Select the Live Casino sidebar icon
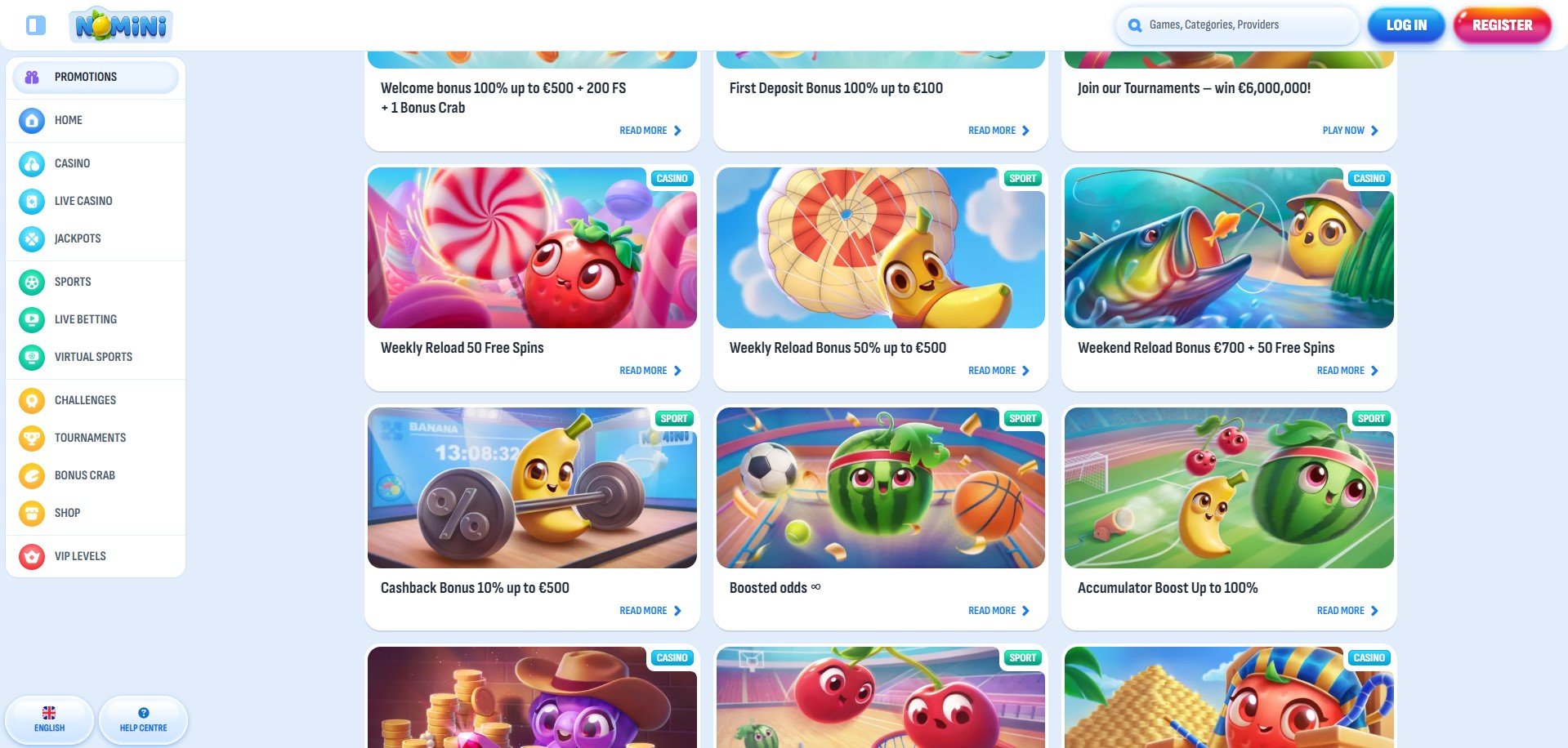1568x748 pixels. pos(32,202)
